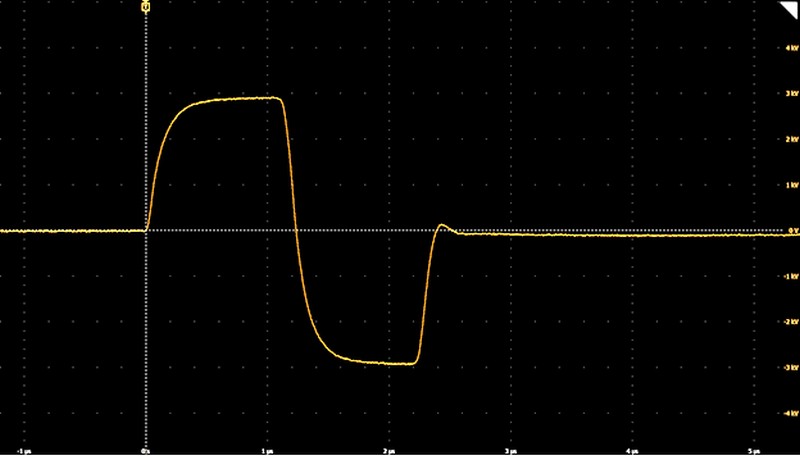Click the 3 kV vertical scale label

(792, 93)
